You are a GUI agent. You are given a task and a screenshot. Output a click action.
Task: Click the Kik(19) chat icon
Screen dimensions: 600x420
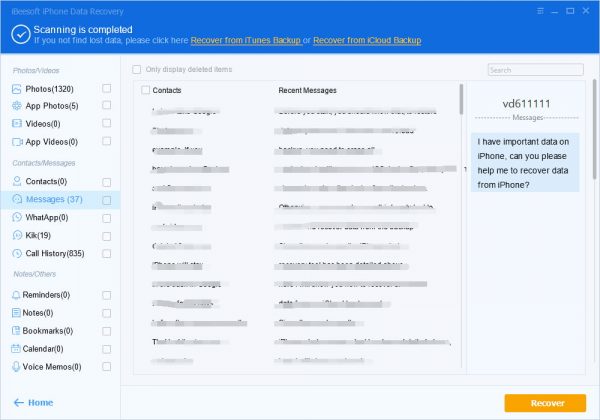point(17,235)
